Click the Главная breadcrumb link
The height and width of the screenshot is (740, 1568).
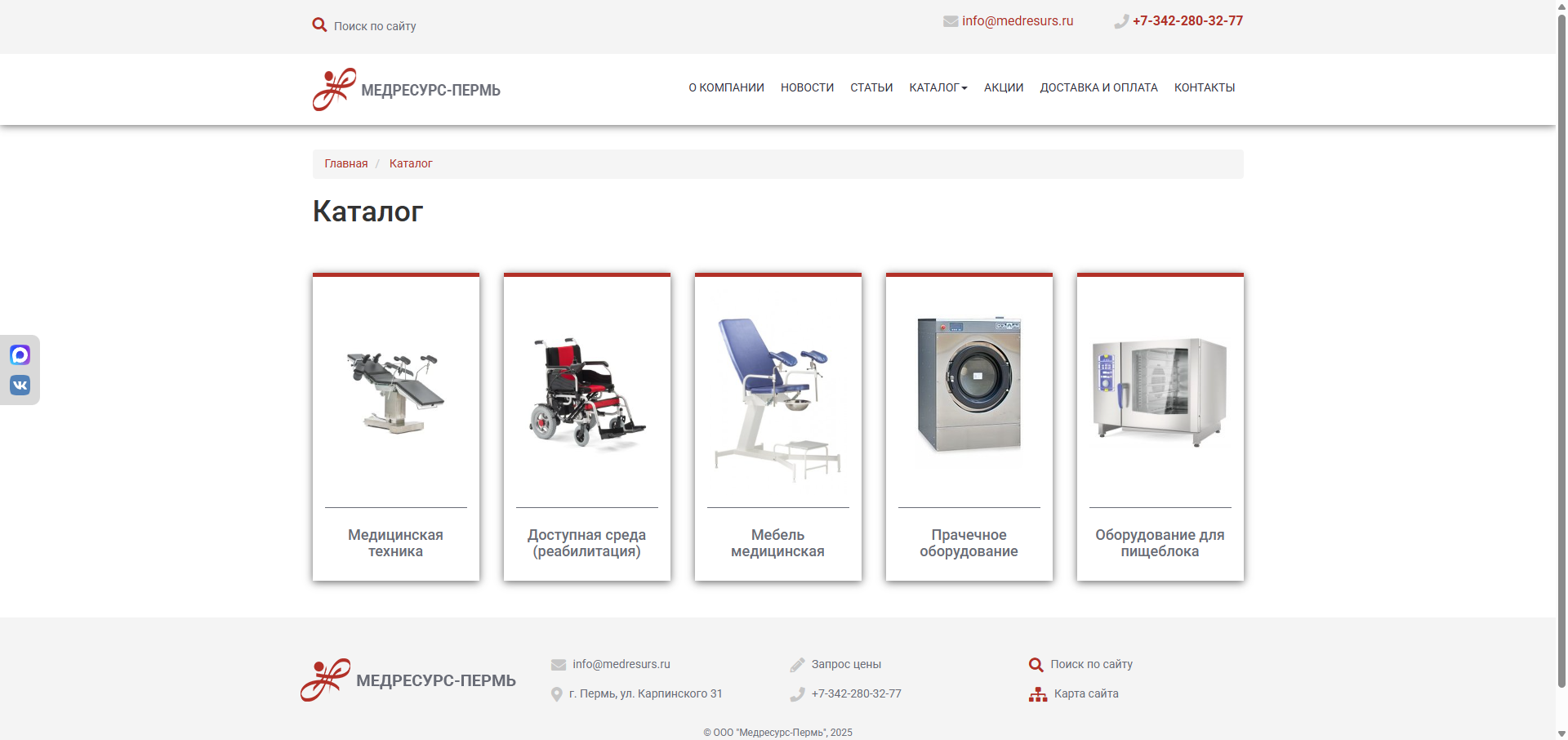click(346, 163)
